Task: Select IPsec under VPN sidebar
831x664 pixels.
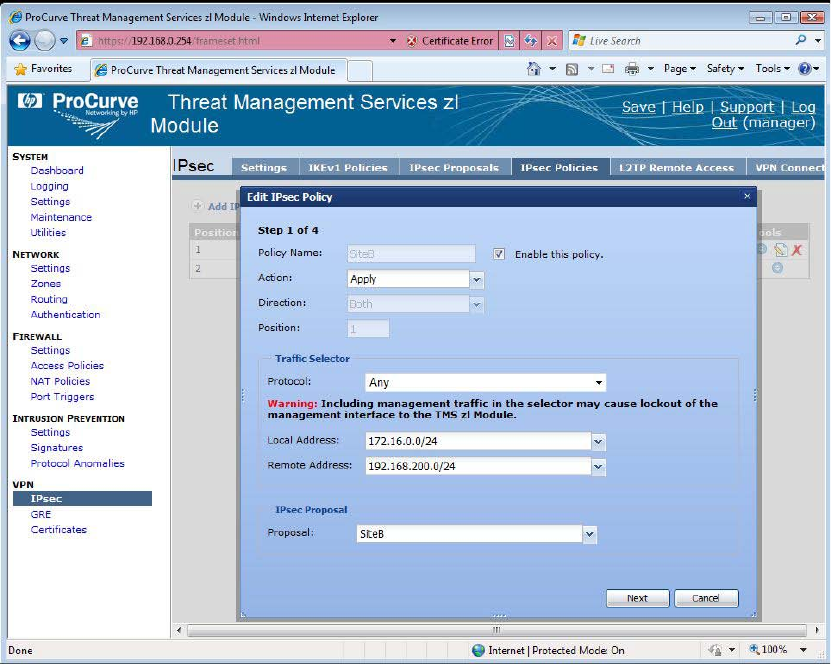Action: (x=82, y=498)
